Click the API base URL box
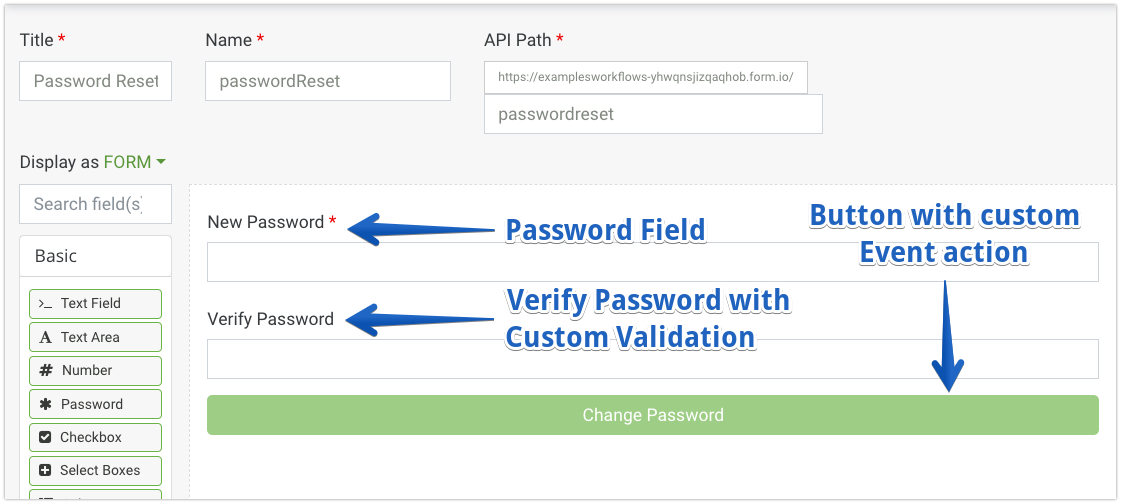This screenshot has height=504, width=1121. (x=645, y=77)
